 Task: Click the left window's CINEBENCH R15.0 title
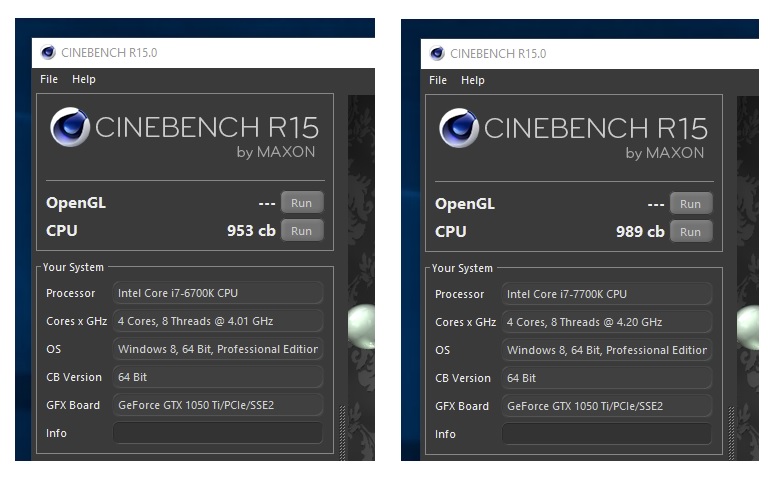[109, 52]
